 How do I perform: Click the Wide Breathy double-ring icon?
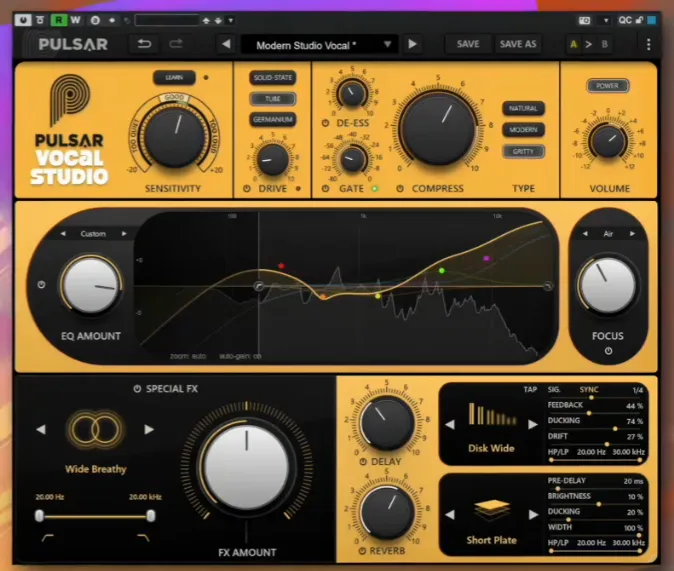[x=95, y=429]
